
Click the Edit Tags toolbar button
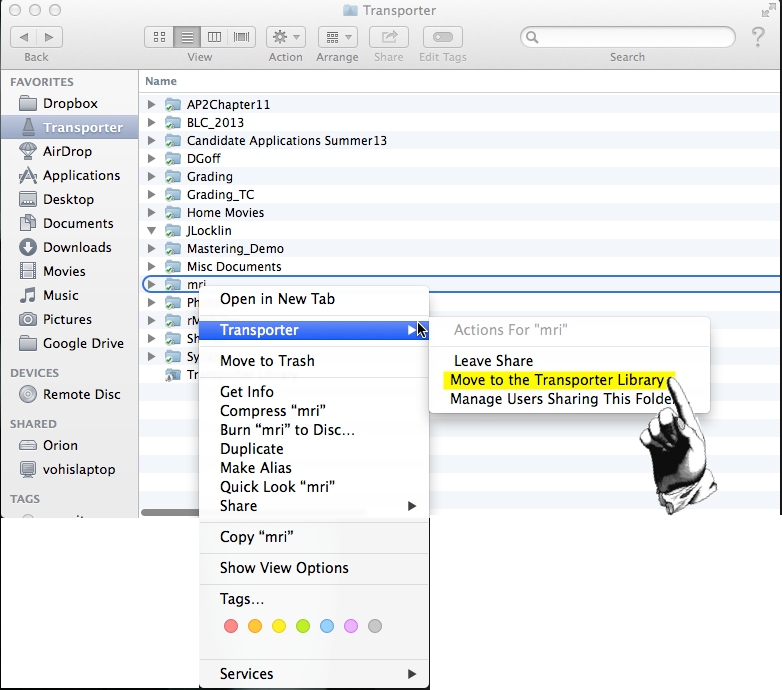pyautogui.click(x=443, y=37)
